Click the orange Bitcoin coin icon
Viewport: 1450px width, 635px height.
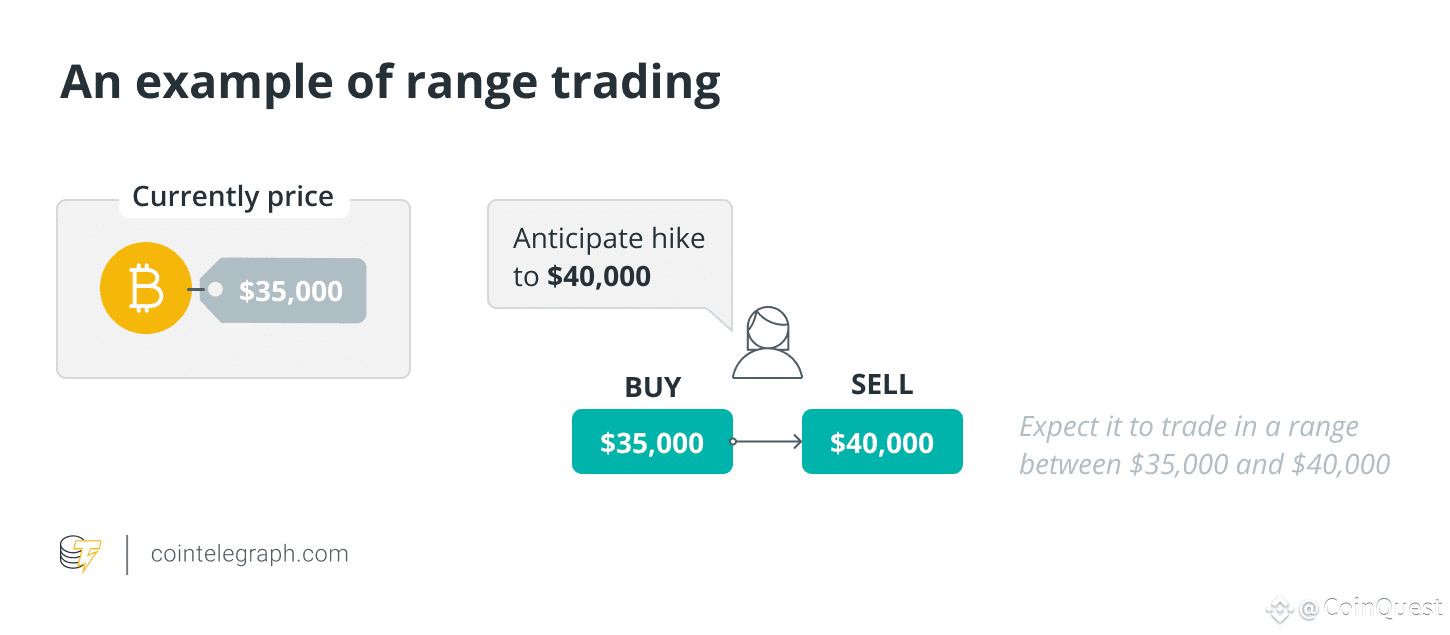[x=146, y=288]
